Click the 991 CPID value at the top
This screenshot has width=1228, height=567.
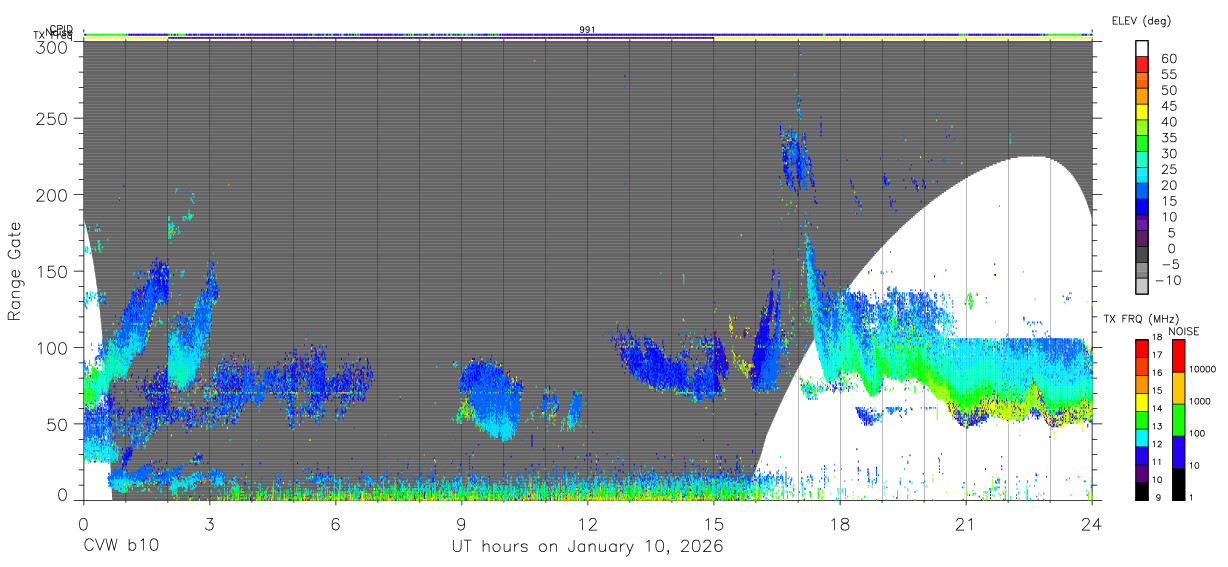(587, 30)
